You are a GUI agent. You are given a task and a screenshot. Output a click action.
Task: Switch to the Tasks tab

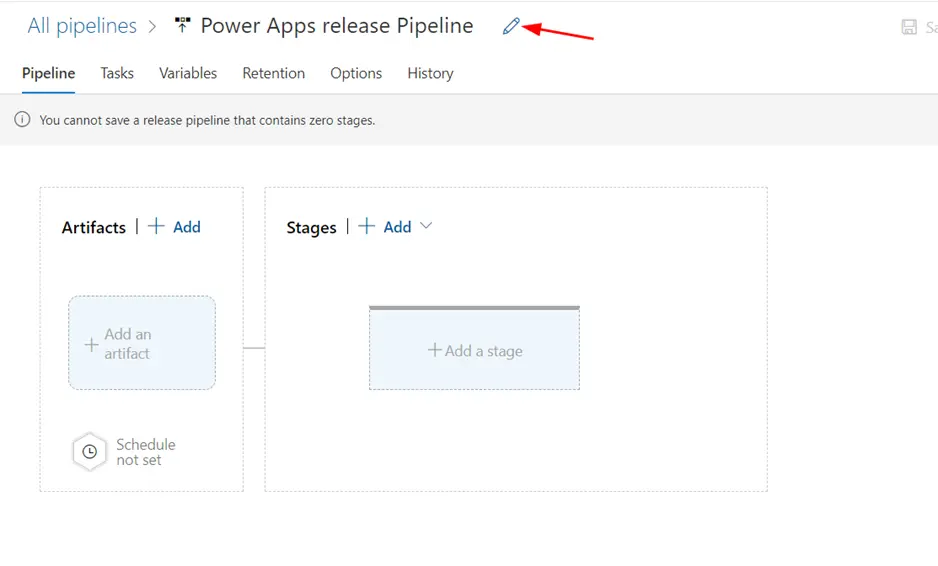tap(117, 73)
